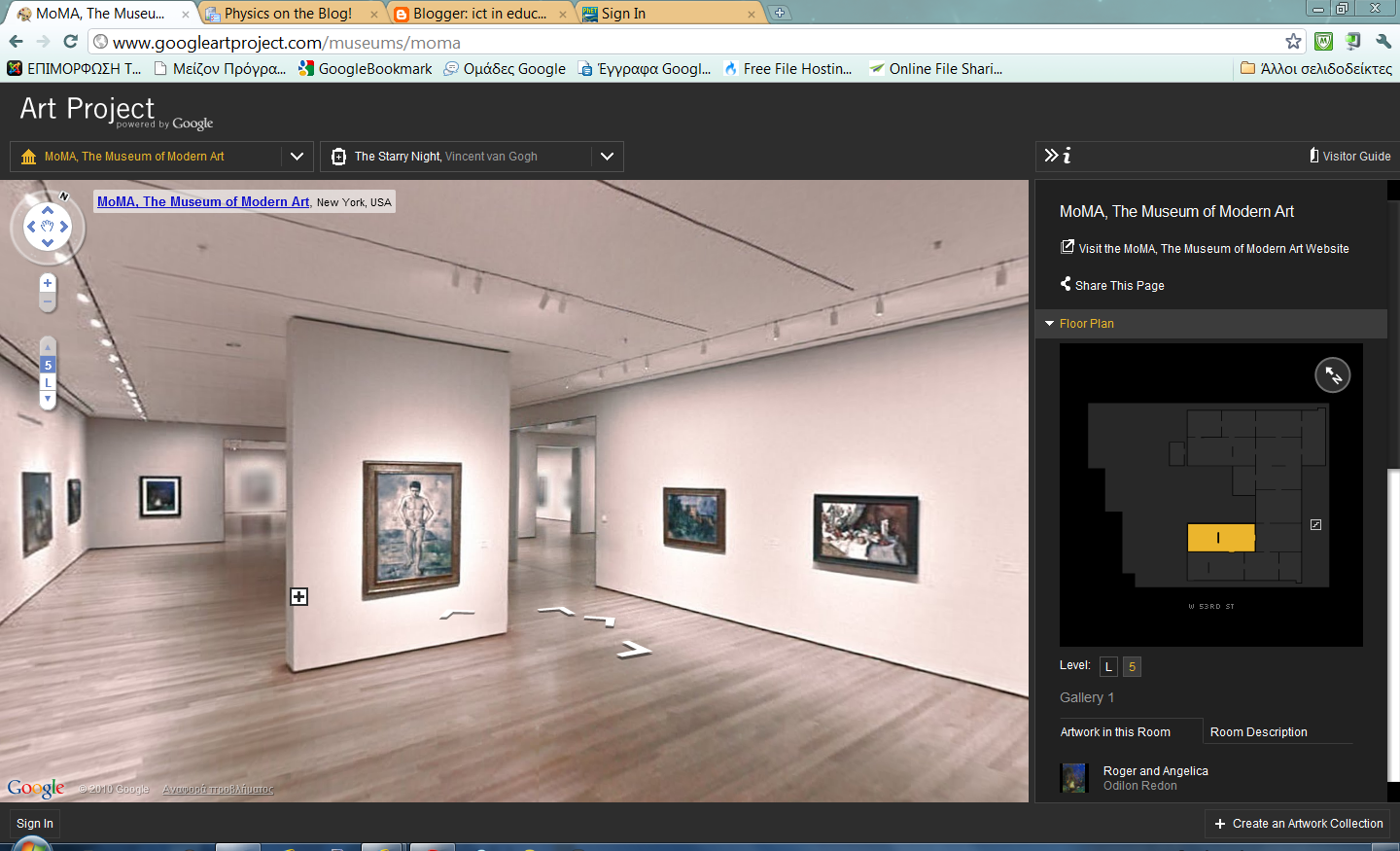Click the report a problem link in viewer
Screen dimensions: 1400x851
[219, 790]
